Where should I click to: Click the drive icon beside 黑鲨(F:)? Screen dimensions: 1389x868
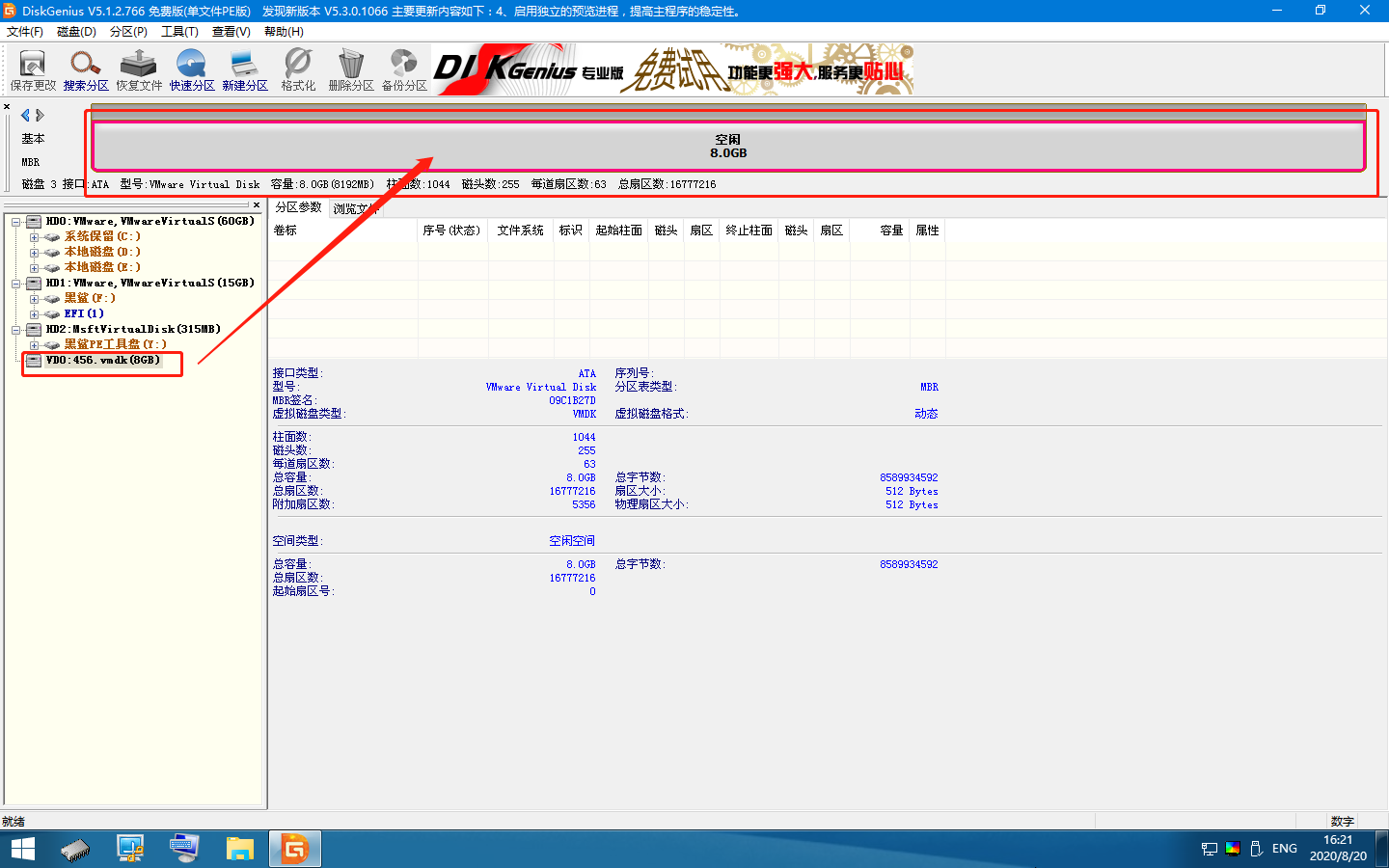(x=52, y=299)
